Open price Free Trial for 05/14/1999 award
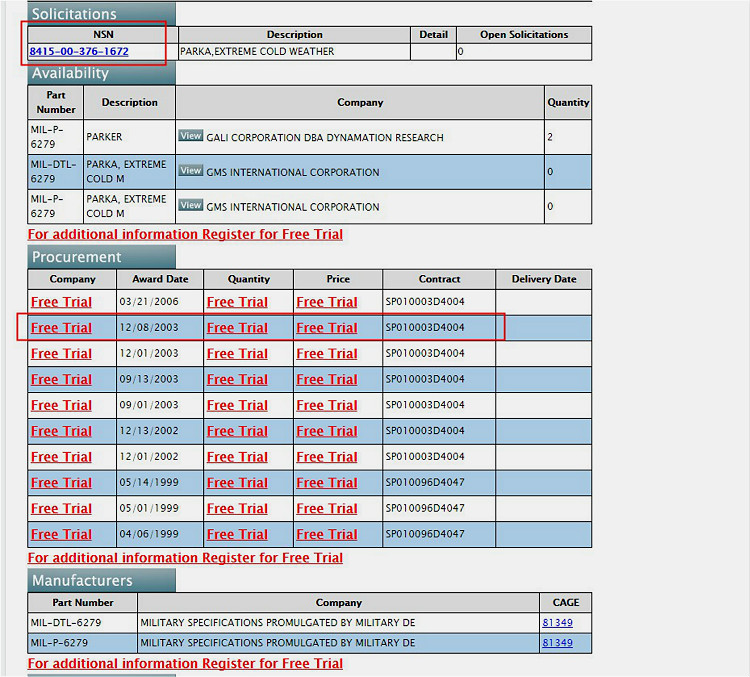 coord(327,483)
